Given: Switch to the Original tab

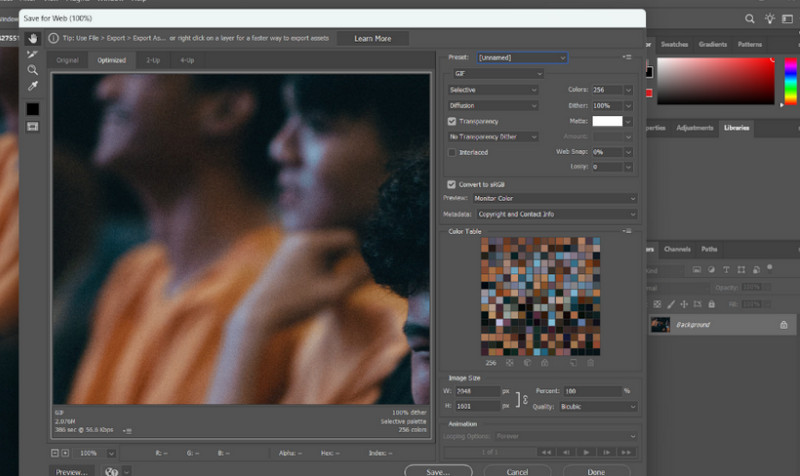Looking at the screenshot, I should click(x=67, y=60).
